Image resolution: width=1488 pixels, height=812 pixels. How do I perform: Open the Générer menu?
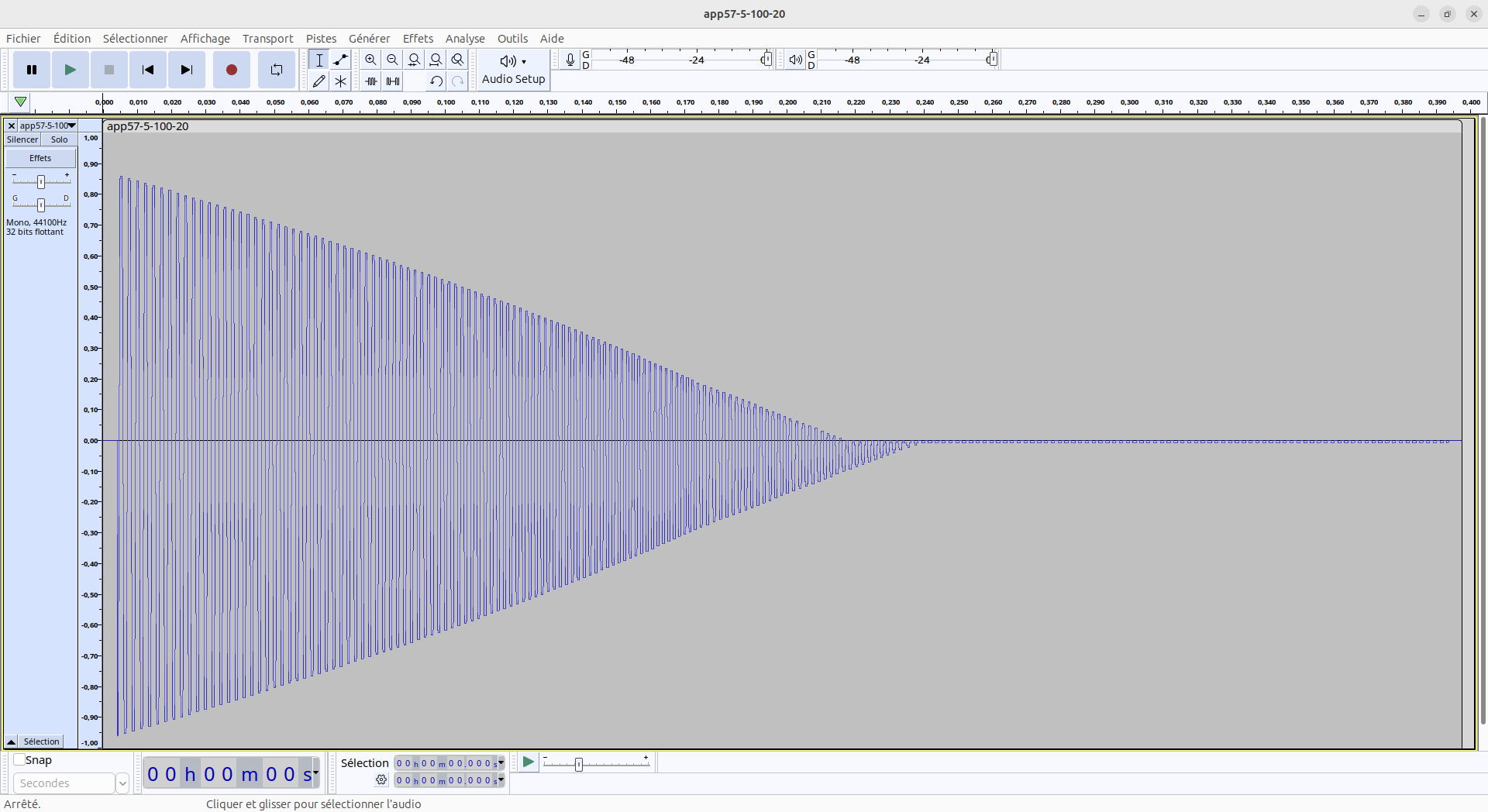coord(369,39)
